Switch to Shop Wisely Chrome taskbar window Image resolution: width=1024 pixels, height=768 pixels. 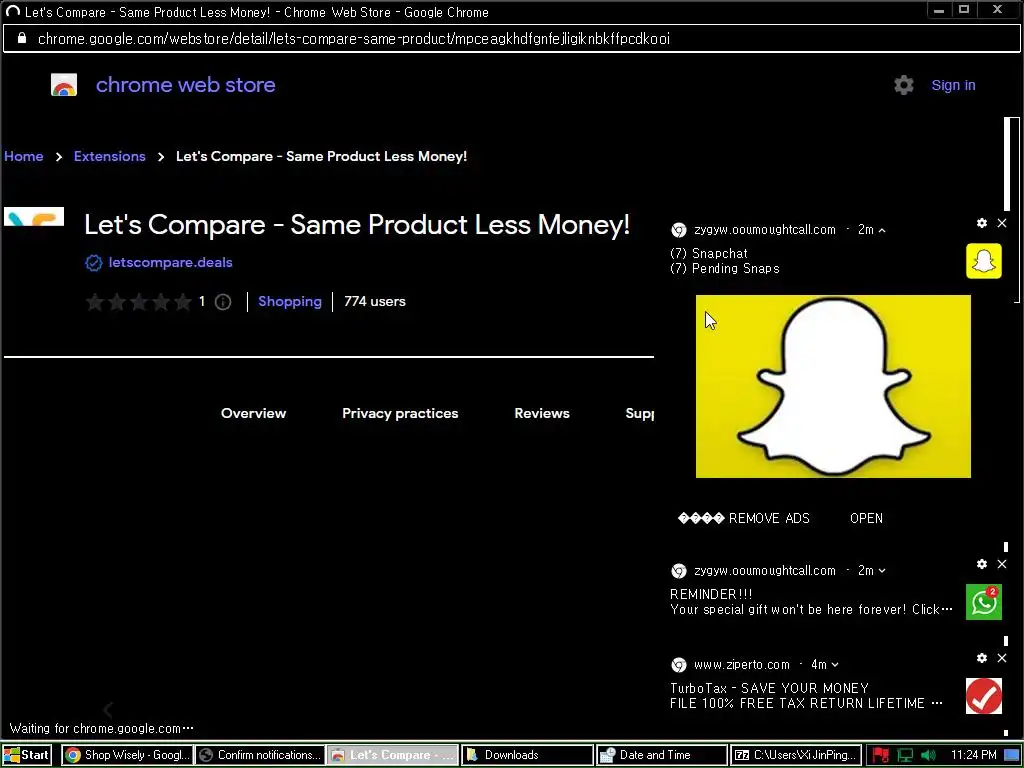point(127,755)
